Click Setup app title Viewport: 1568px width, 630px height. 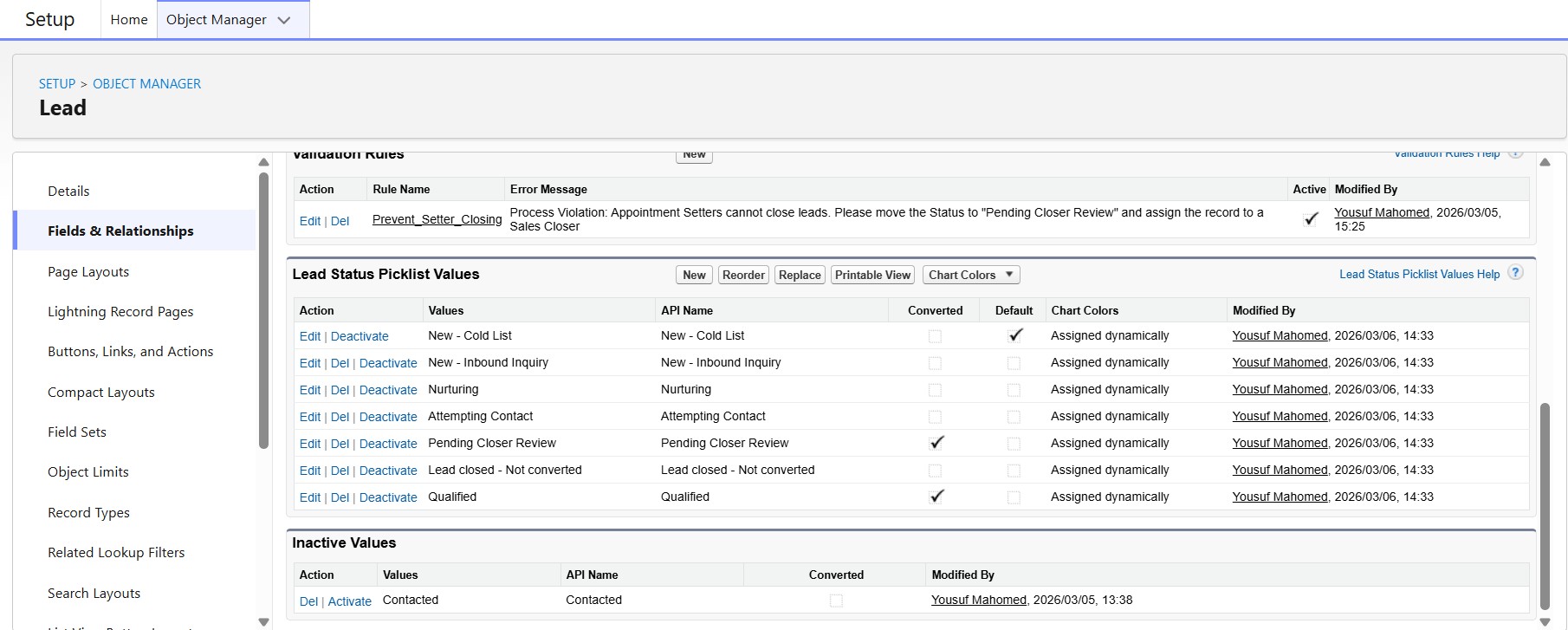pos(49,19)
